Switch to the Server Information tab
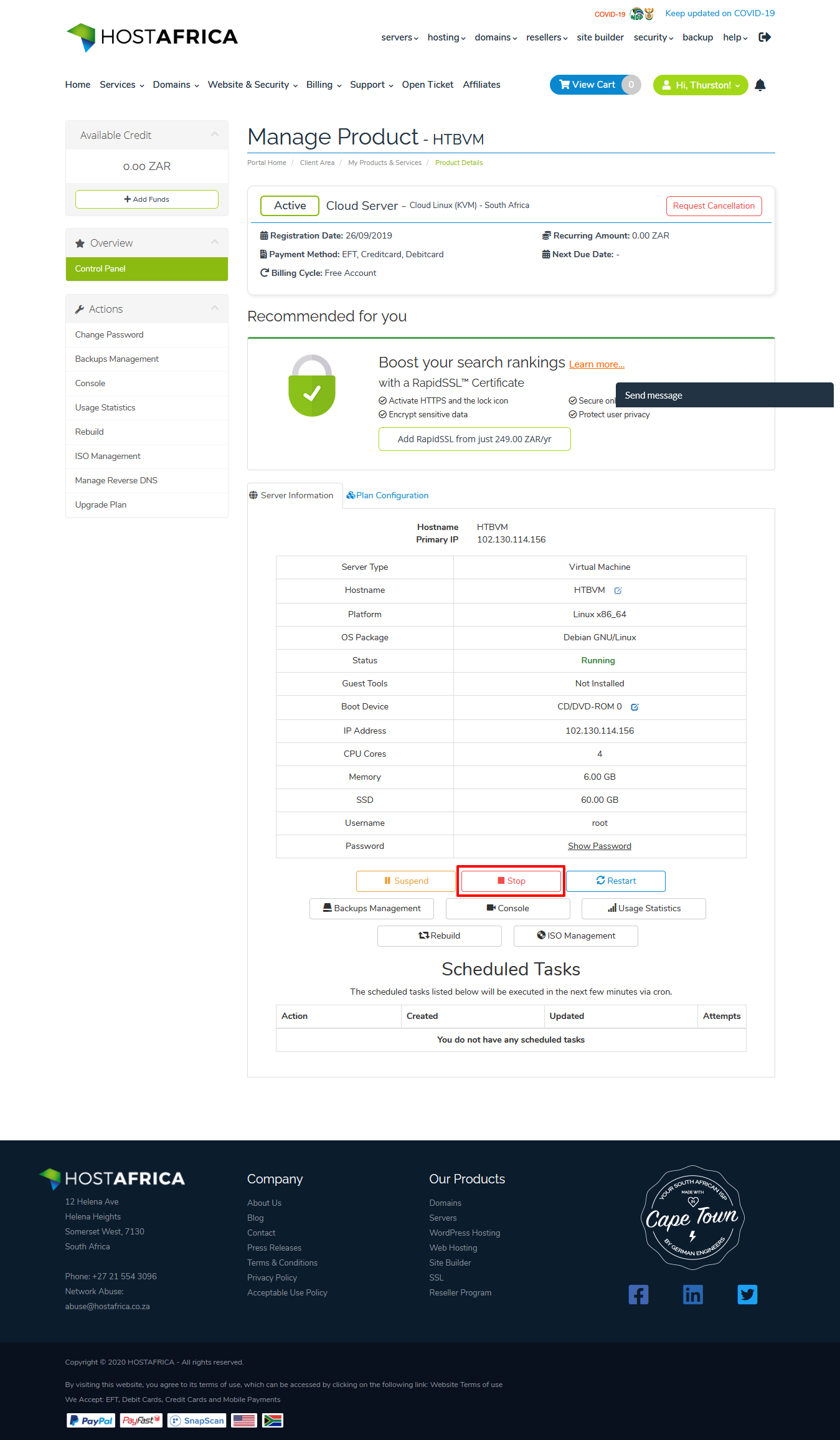The image size is (840, 1440). click(x=295, y=496)
